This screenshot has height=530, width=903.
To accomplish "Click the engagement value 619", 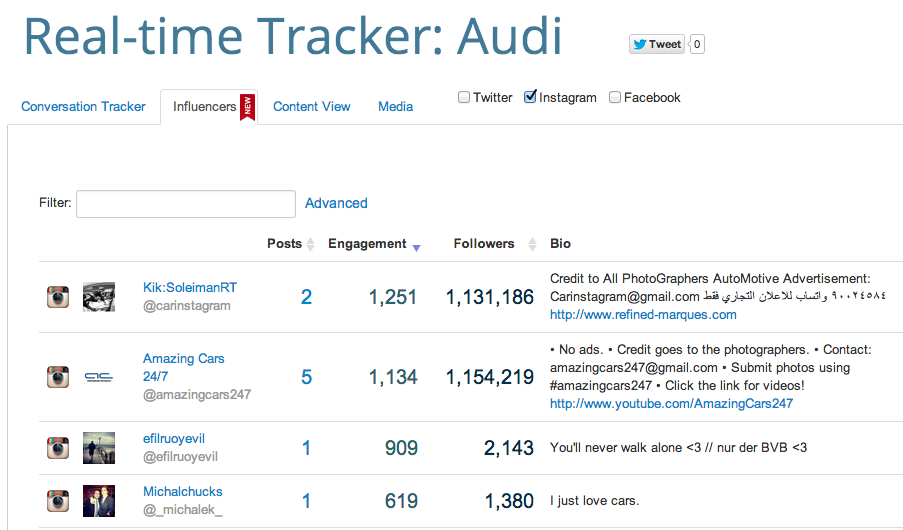I will pyautogui.click(x=401, y=501).
